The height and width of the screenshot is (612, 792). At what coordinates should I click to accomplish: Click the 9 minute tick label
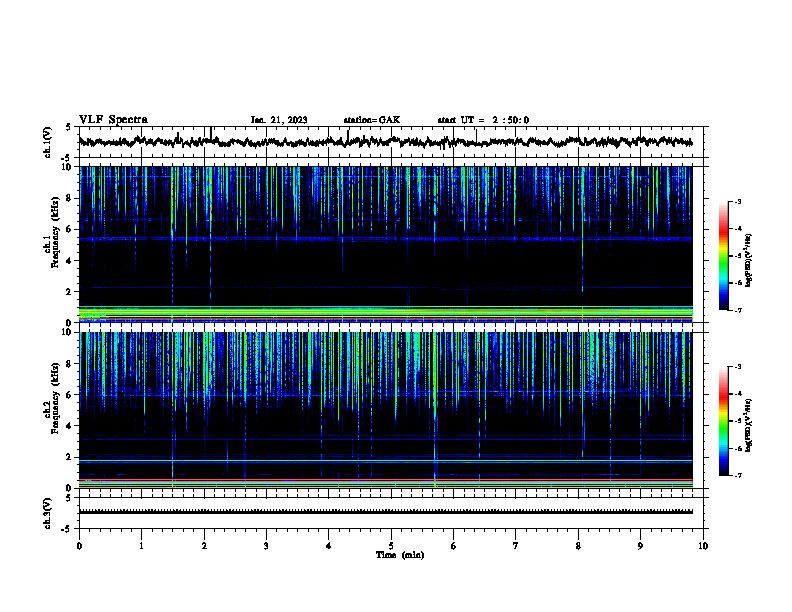[x=640, y=546]
